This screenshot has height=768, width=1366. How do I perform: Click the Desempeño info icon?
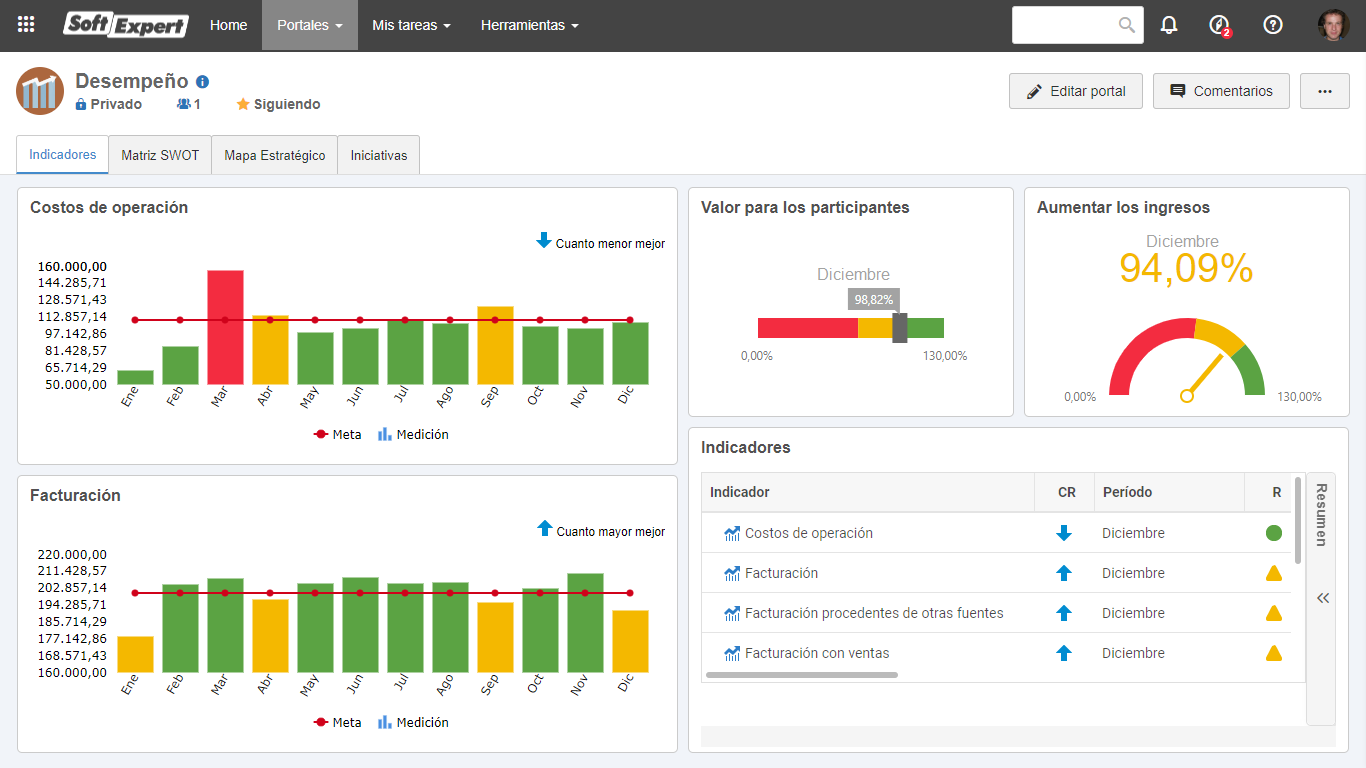[x=202, y=82]
